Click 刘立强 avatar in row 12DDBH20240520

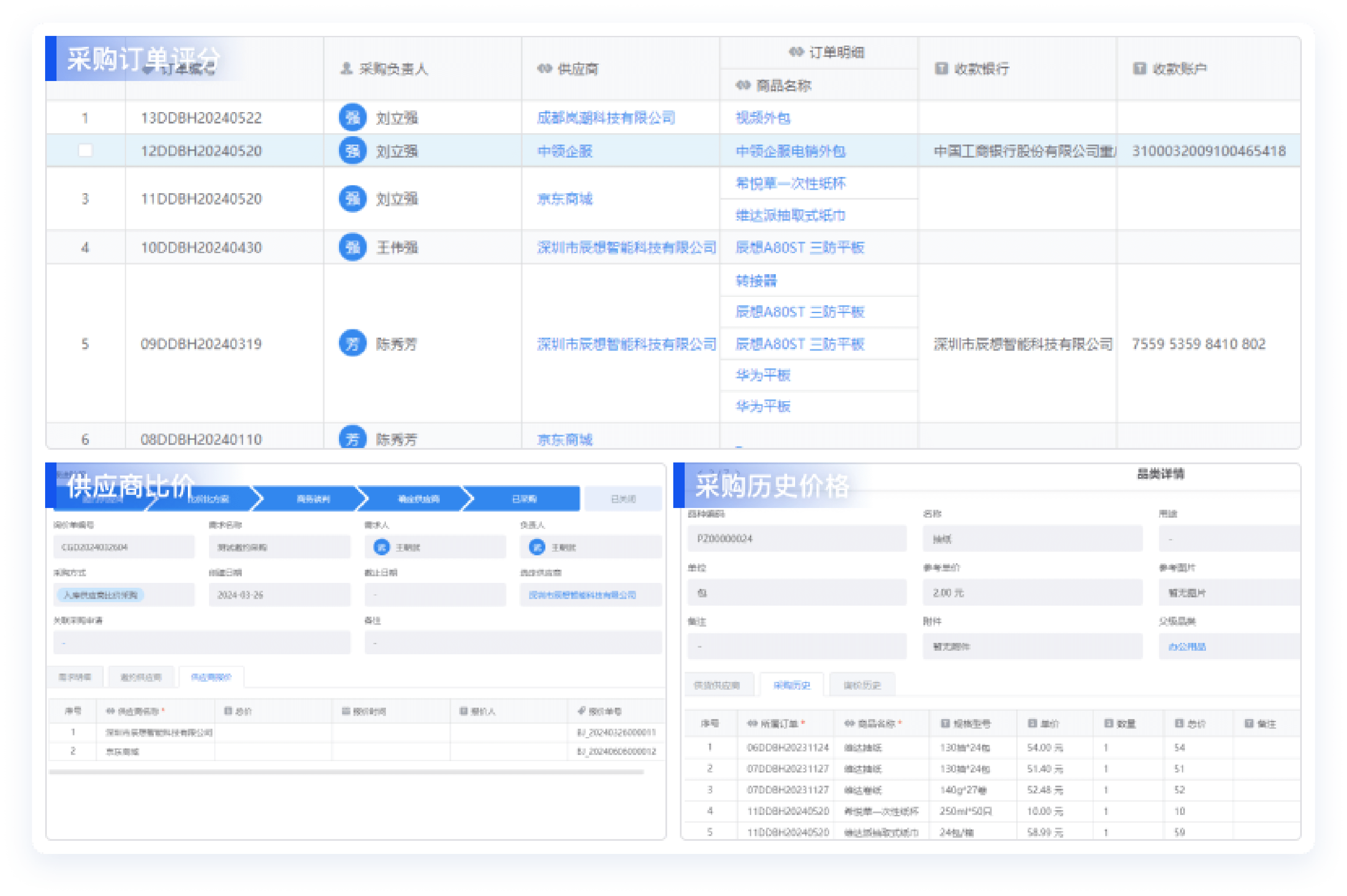pos(353,151)
